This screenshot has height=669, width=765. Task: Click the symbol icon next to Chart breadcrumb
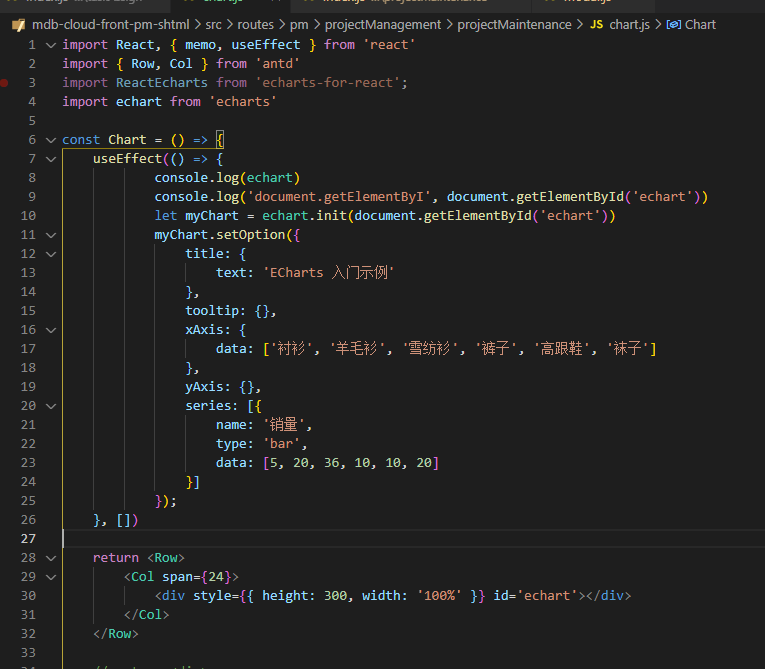tap(674, 24)
